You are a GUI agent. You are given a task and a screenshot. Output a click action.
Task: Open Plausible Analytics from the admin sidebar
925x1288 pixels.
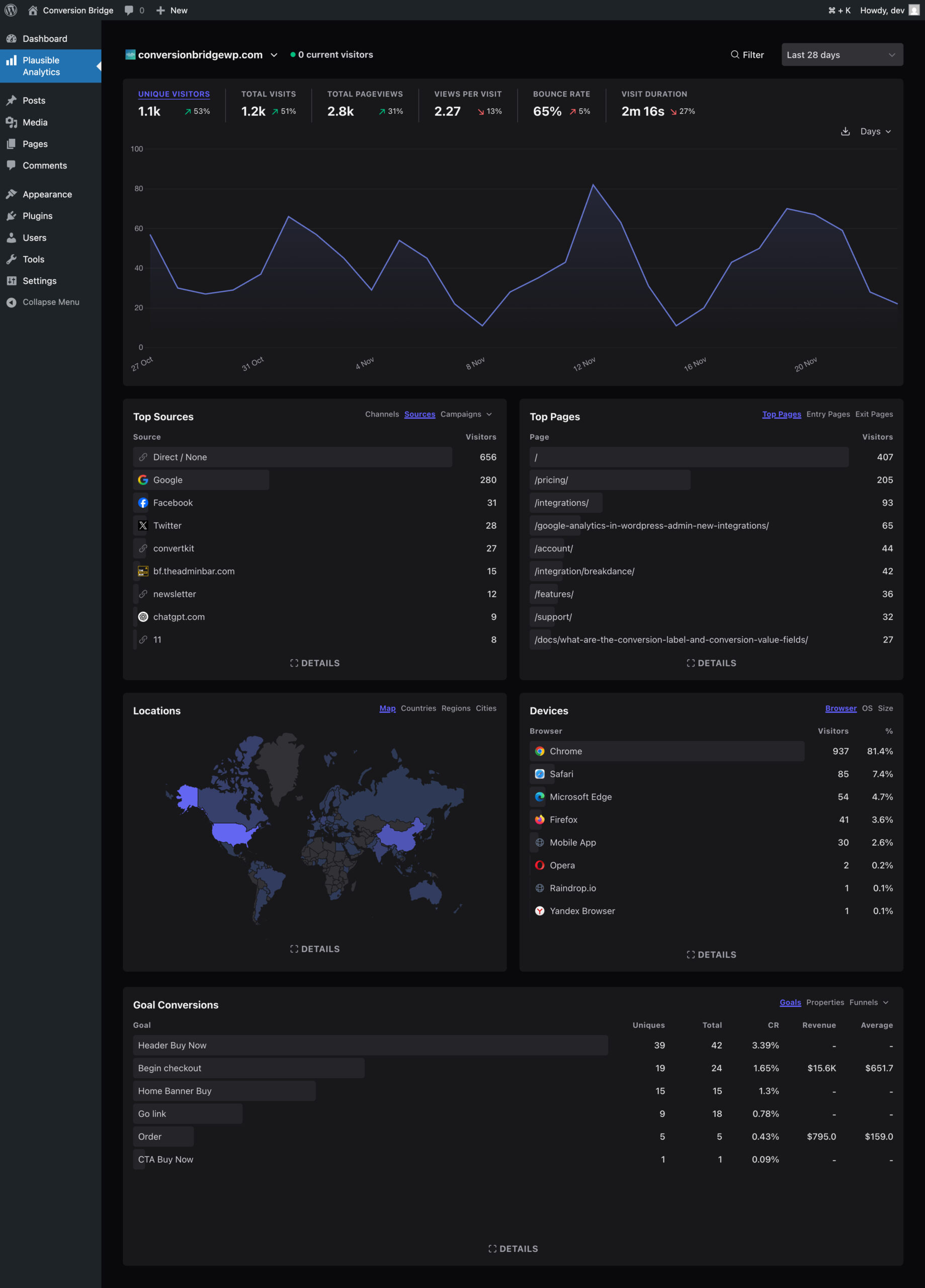(41, 65)
